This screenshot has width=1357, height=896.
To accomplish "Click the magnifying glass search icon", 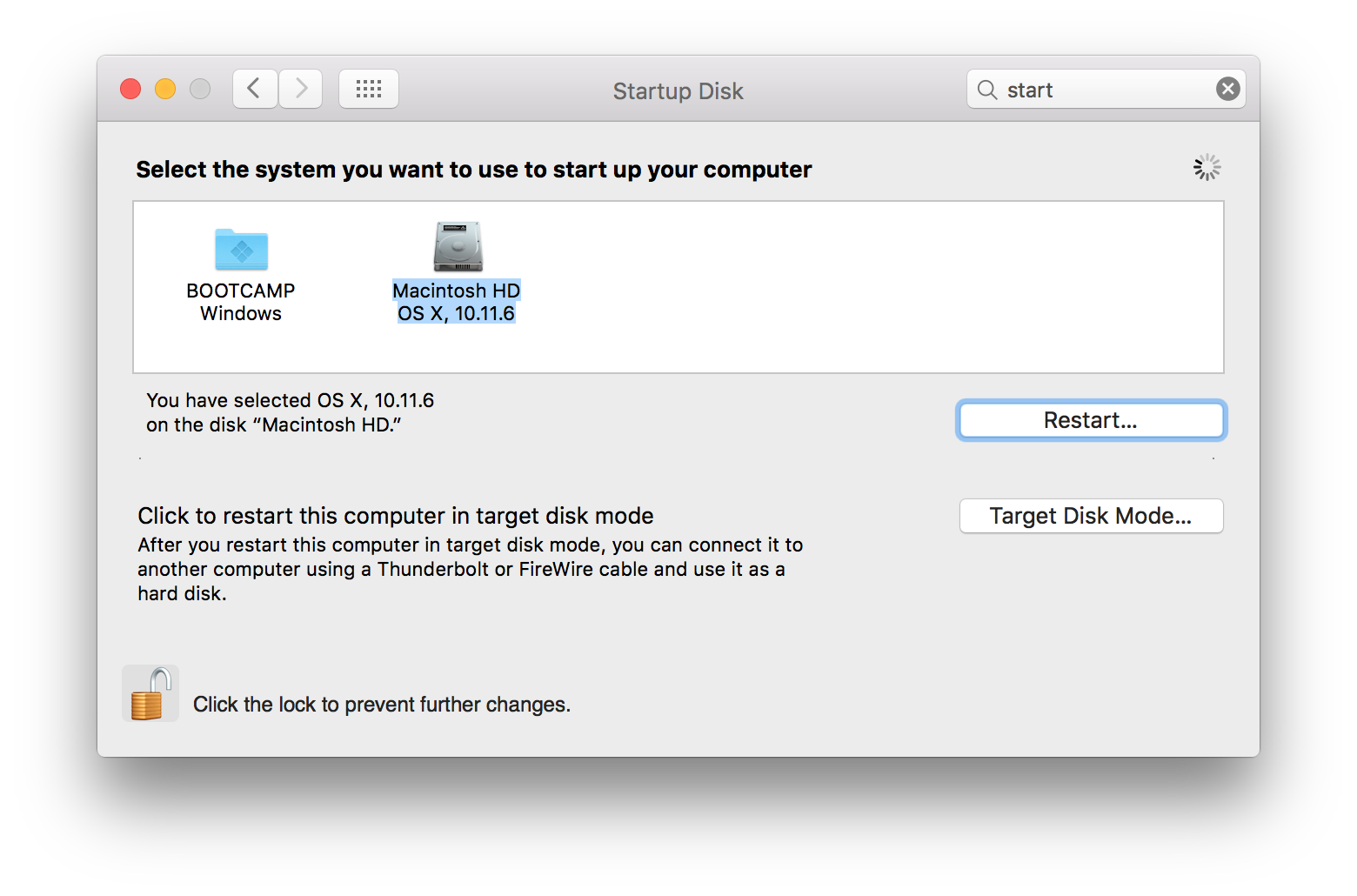I will 987,90.
